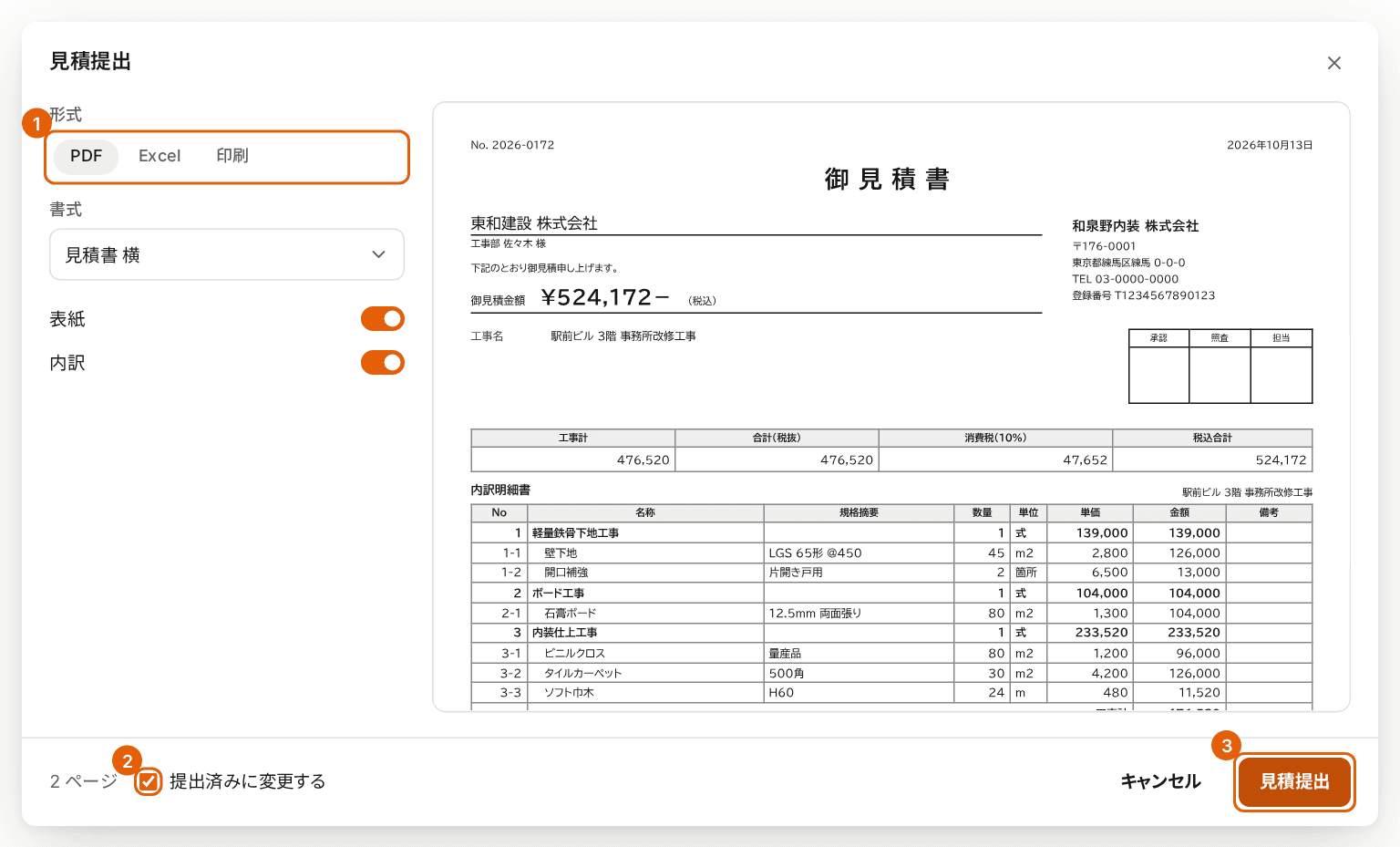Click the 登録番号 T1234567890123 line
This screenshot has width=1400, height=847.
point(1144,295)
